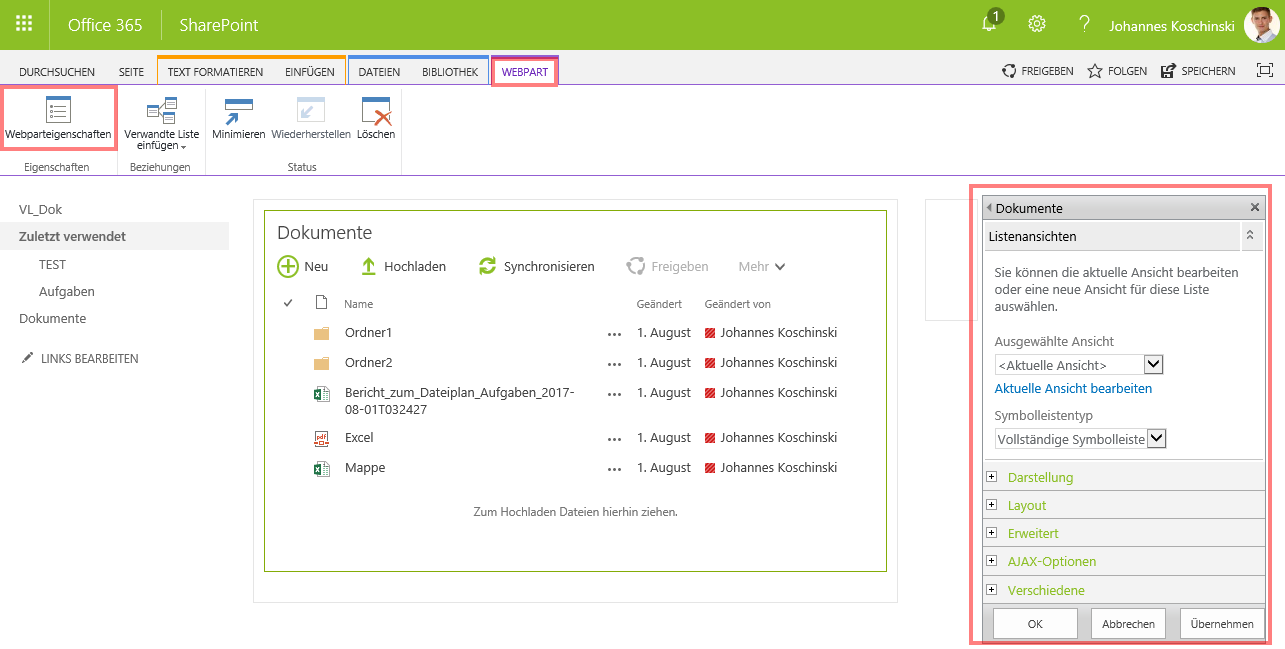
Task: Expand the AJAX-Optionen section
Action: pos(992,561)
